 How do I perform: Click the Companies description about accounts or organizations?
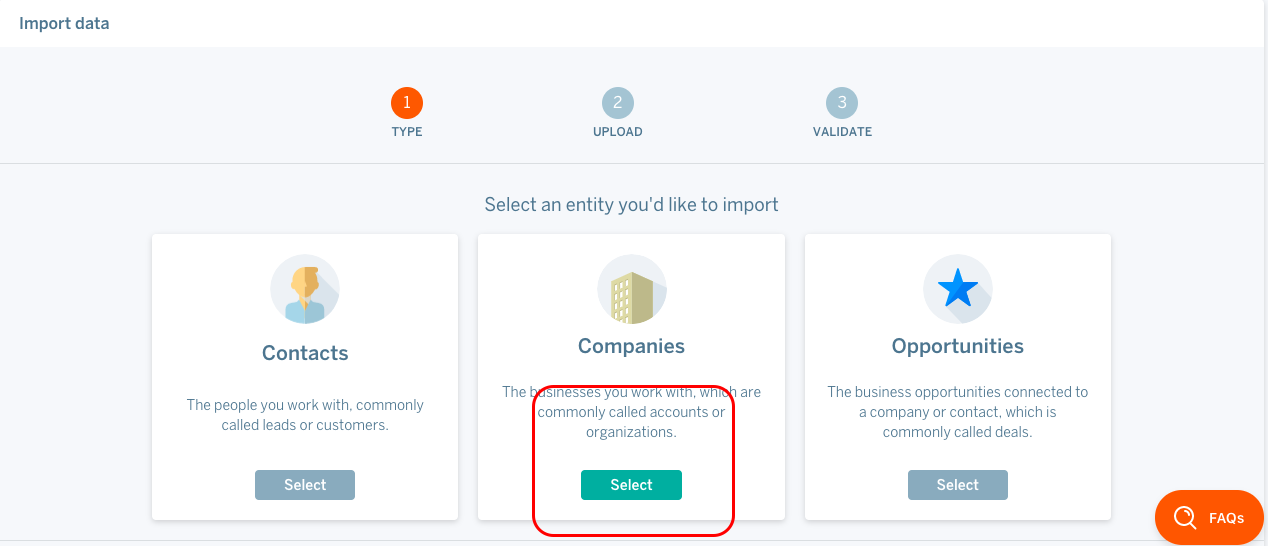(x=631, y=412)
